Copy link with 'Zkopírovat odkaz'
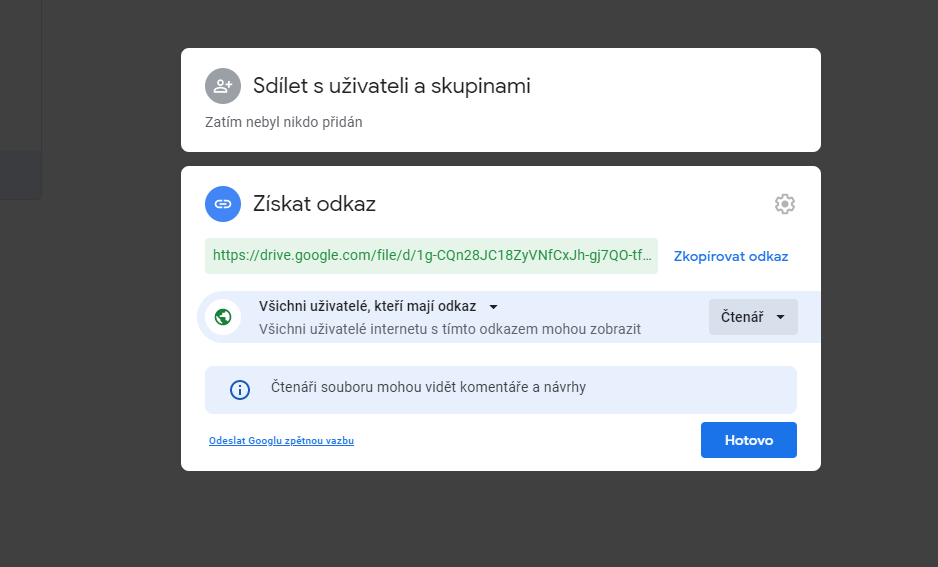The width and height of the screenshot is (938, 567). click(x=731, y=256)
